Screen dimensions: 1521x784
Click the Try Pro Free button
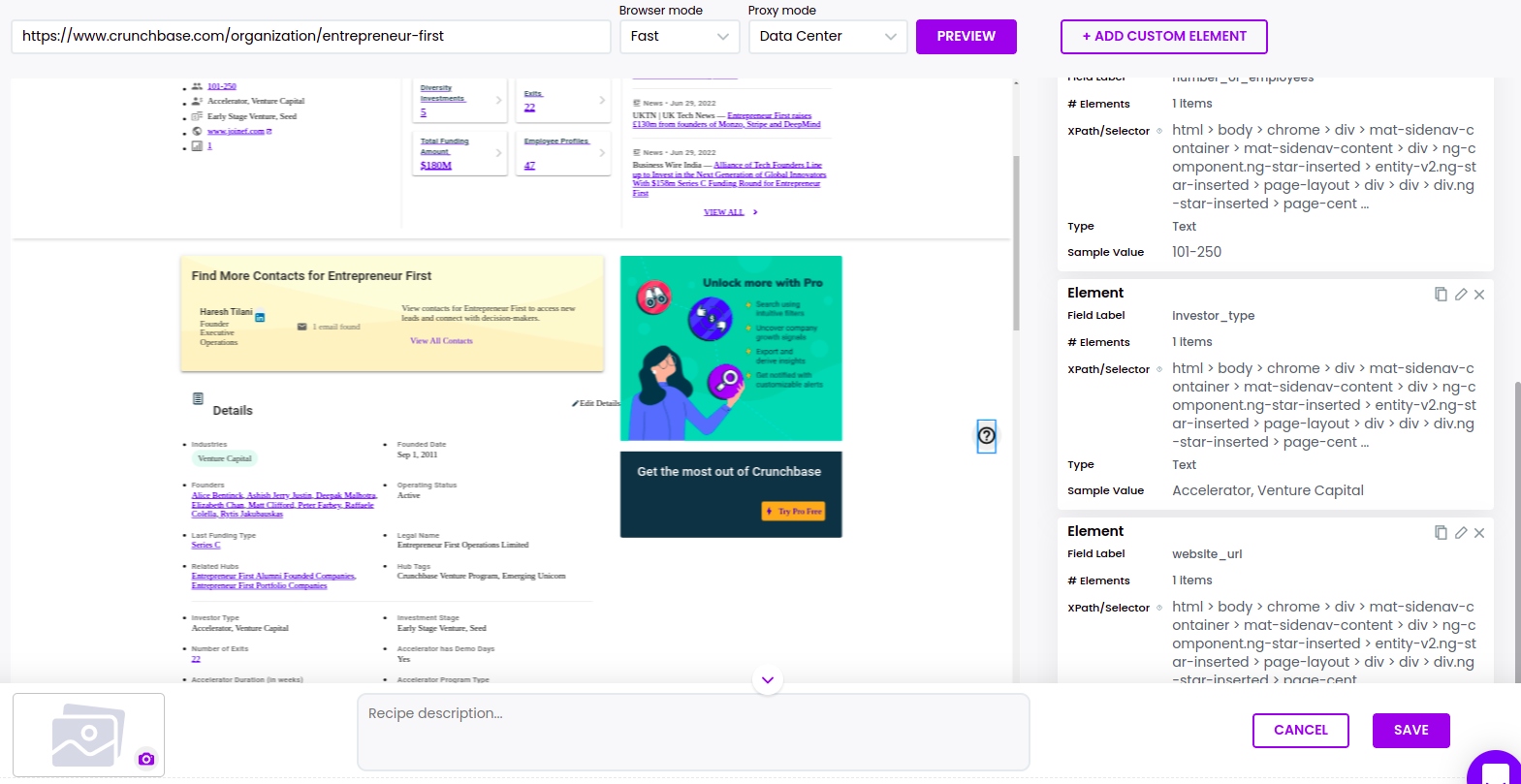(x=794, y=511)
